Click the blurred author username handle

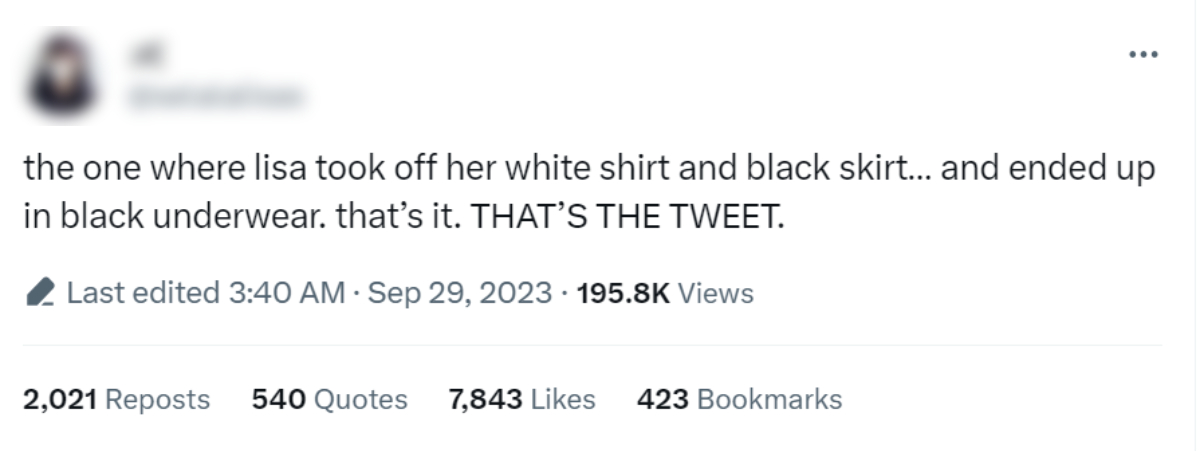point(213,96)
